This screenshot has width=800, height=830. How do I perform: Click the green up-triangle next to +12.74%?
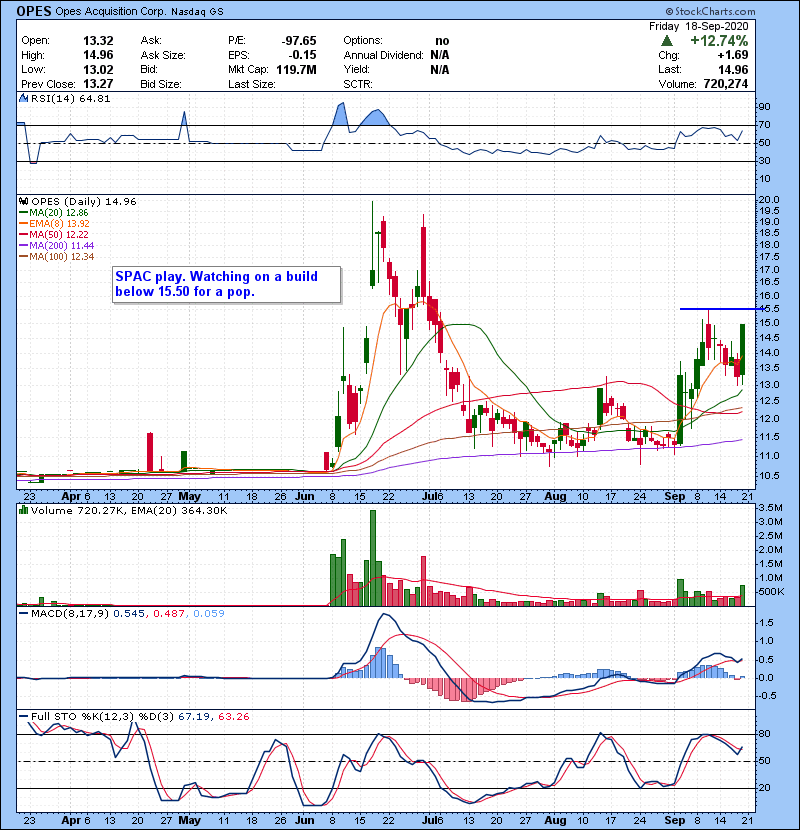667,41
